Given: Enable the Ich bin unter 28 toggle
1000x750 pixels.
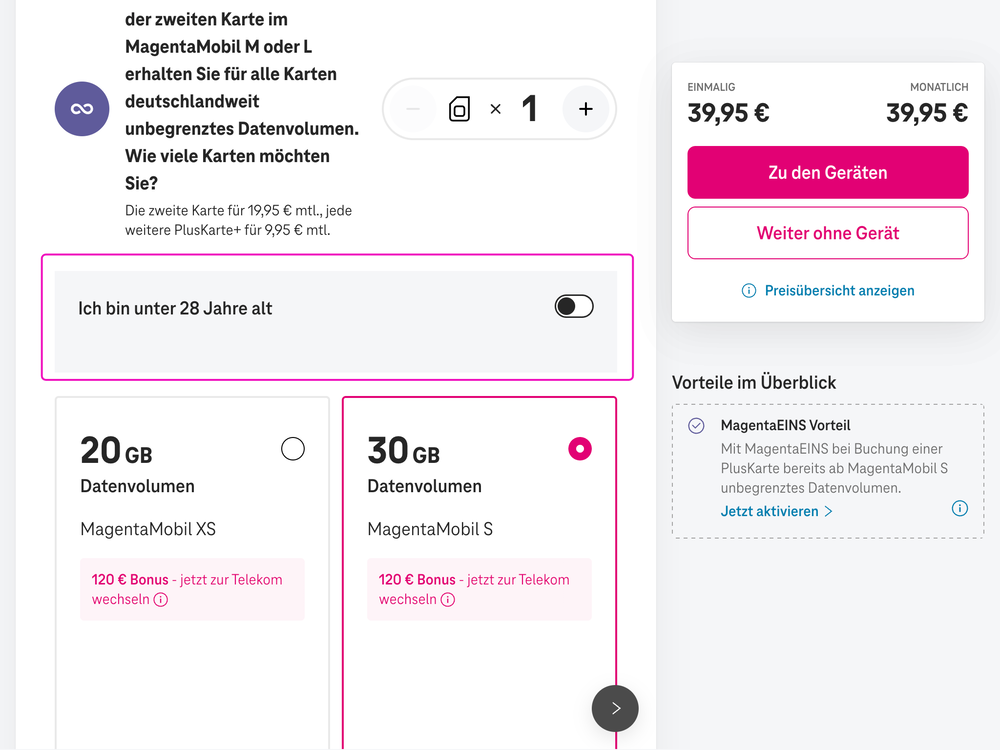Looking at the screenshot, I should pyautogui.click(x=574, y=308).
